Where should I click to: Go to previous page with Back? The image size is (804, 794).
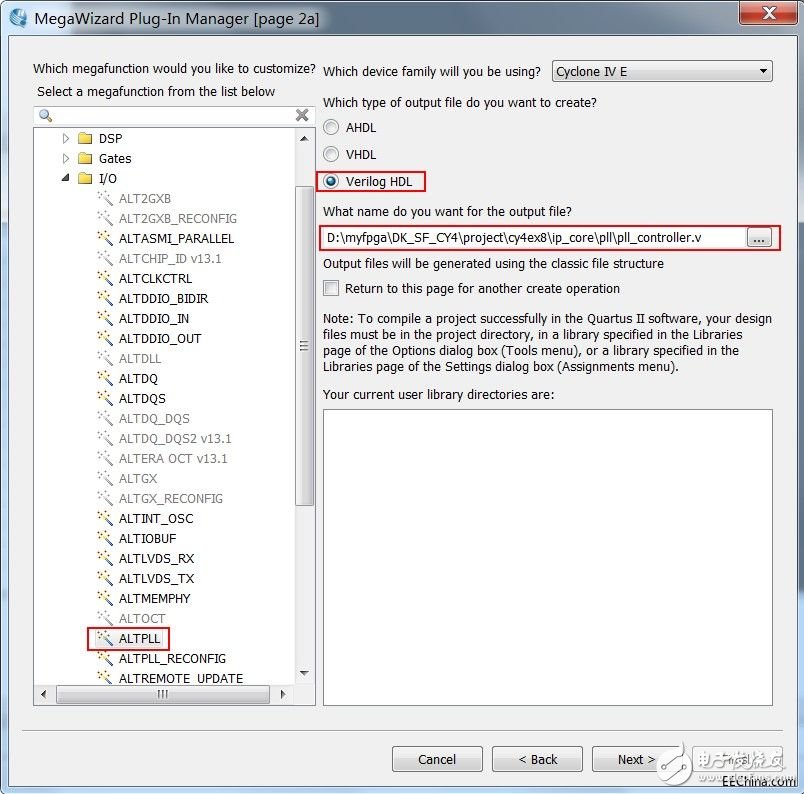(537, 759)
